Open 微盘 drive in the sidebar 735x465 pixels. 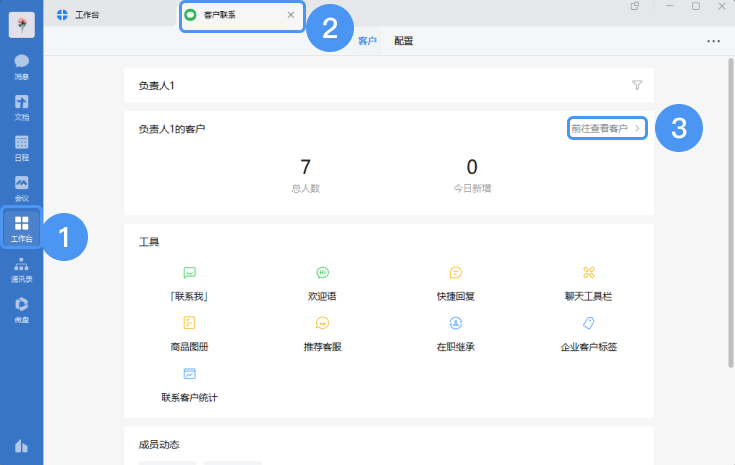[21, 309]
